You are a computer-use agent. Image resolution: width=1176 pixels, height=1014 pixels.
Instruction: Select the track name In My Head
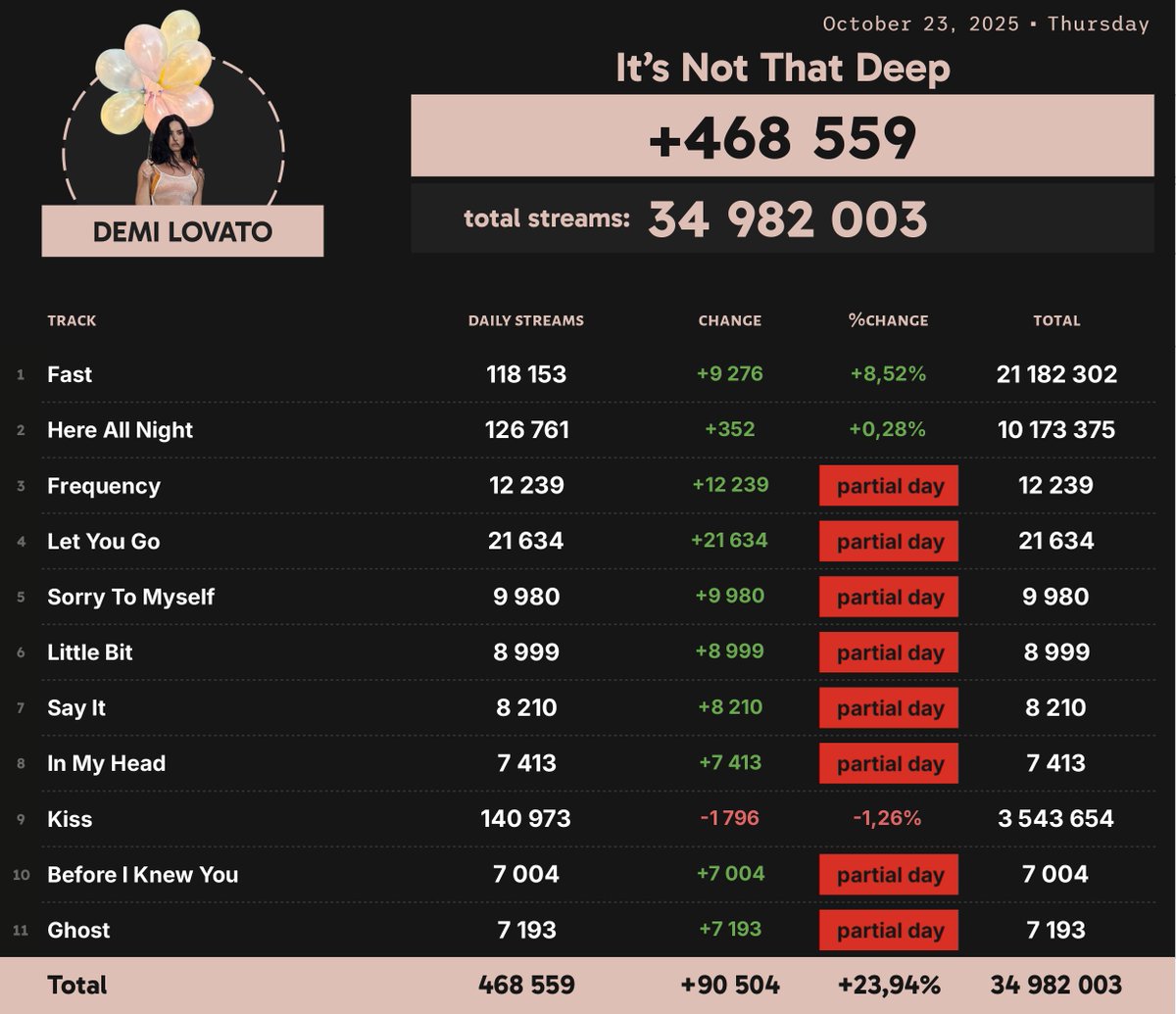(x=107, y=763)
